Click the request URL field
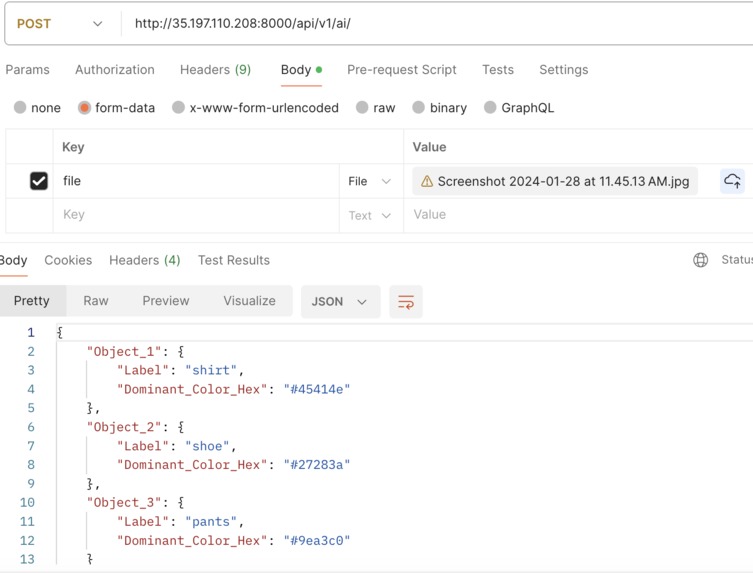The image size is (753, 573). tap(437, 24)
